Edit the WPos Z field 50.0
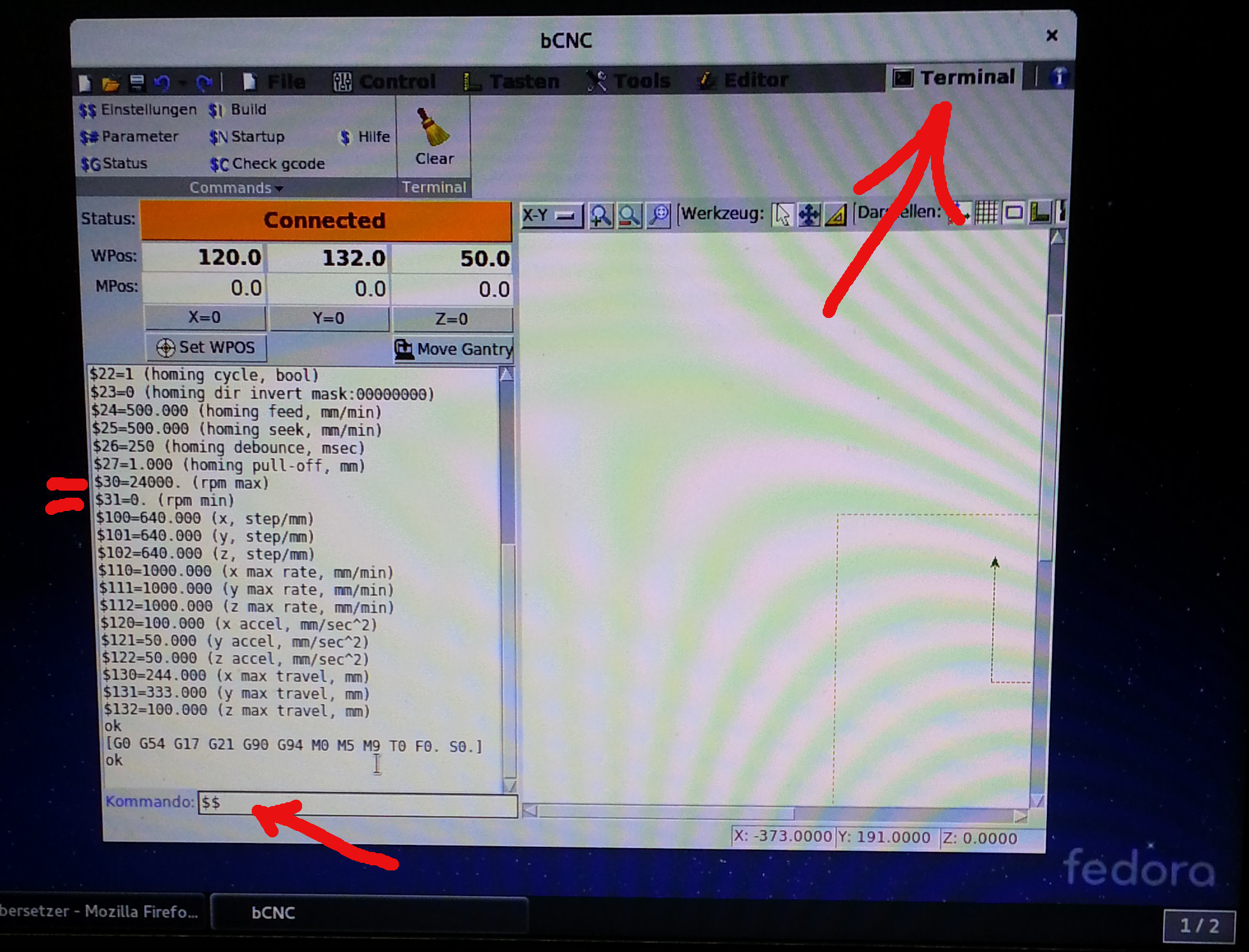 (452, 259)
